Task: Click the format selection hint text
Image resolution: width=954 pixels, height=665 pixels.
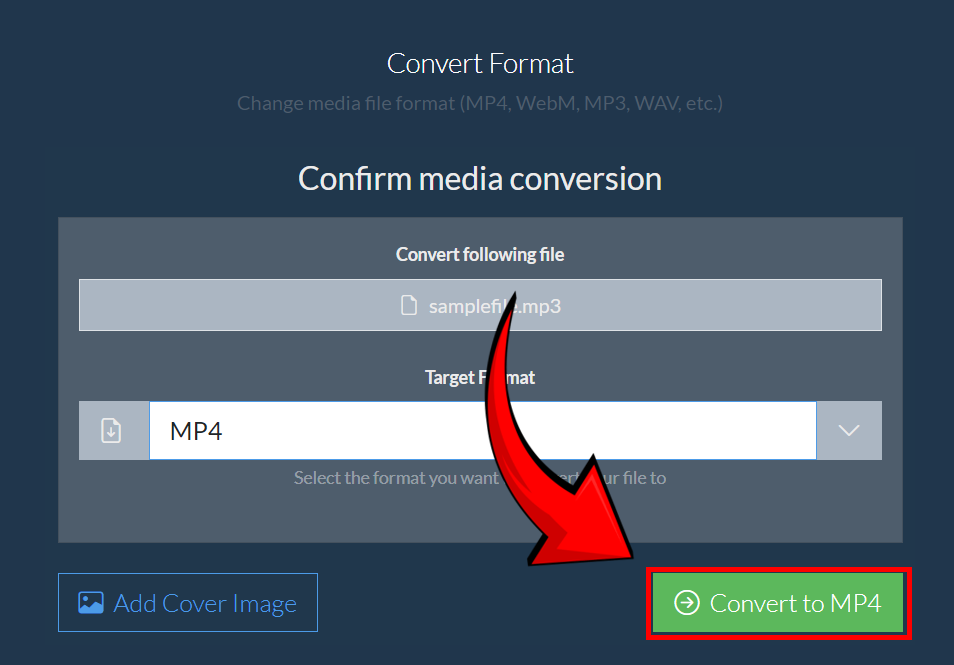Action: click(480, 477)
